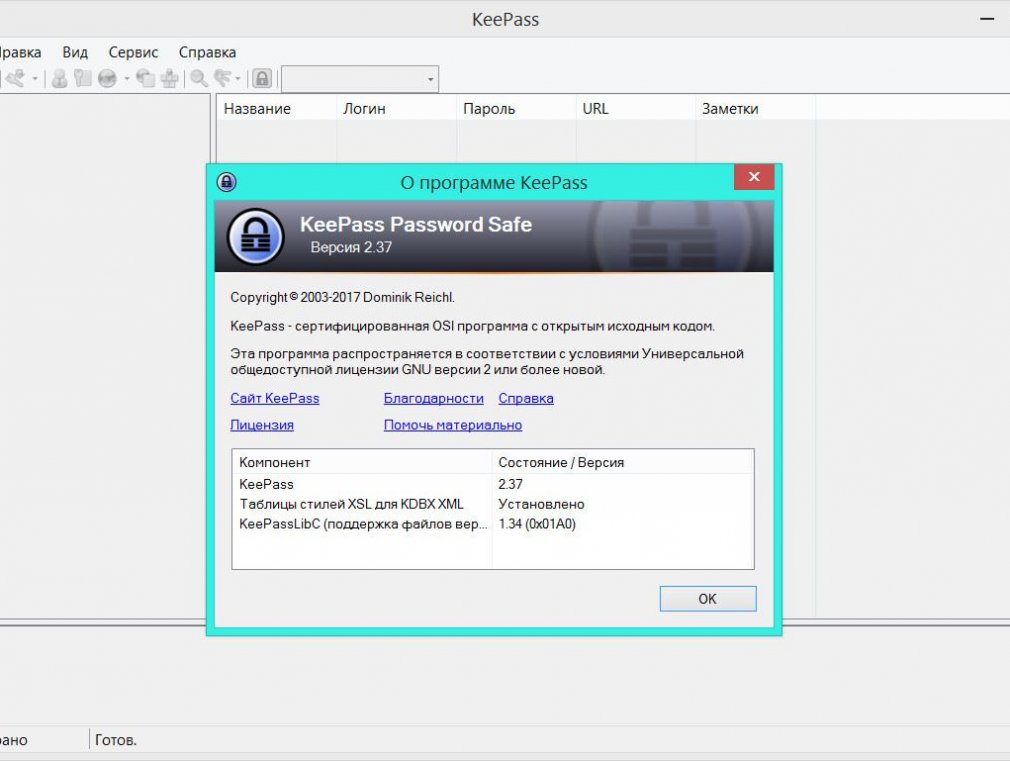
Task: Open the quick search combo box in toolbar
Action: (360, 79)
